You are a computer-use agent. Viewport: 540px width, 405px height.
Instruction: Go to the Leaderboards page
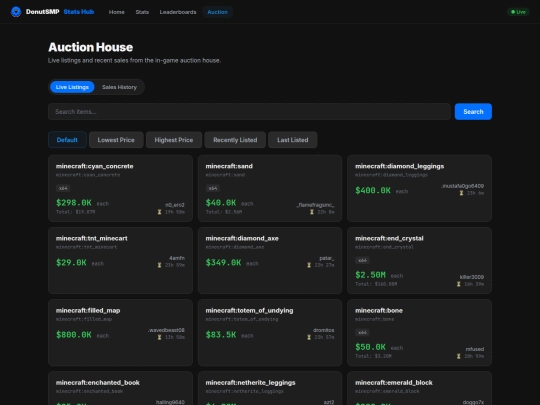point(178,12)
